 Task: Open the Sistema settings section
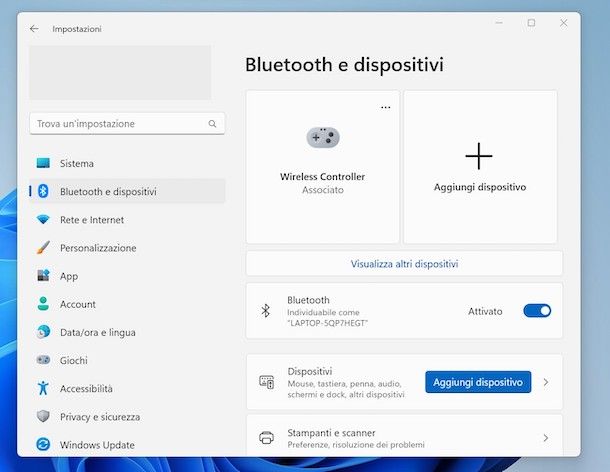pyautogui.click(x=128, y=163)
